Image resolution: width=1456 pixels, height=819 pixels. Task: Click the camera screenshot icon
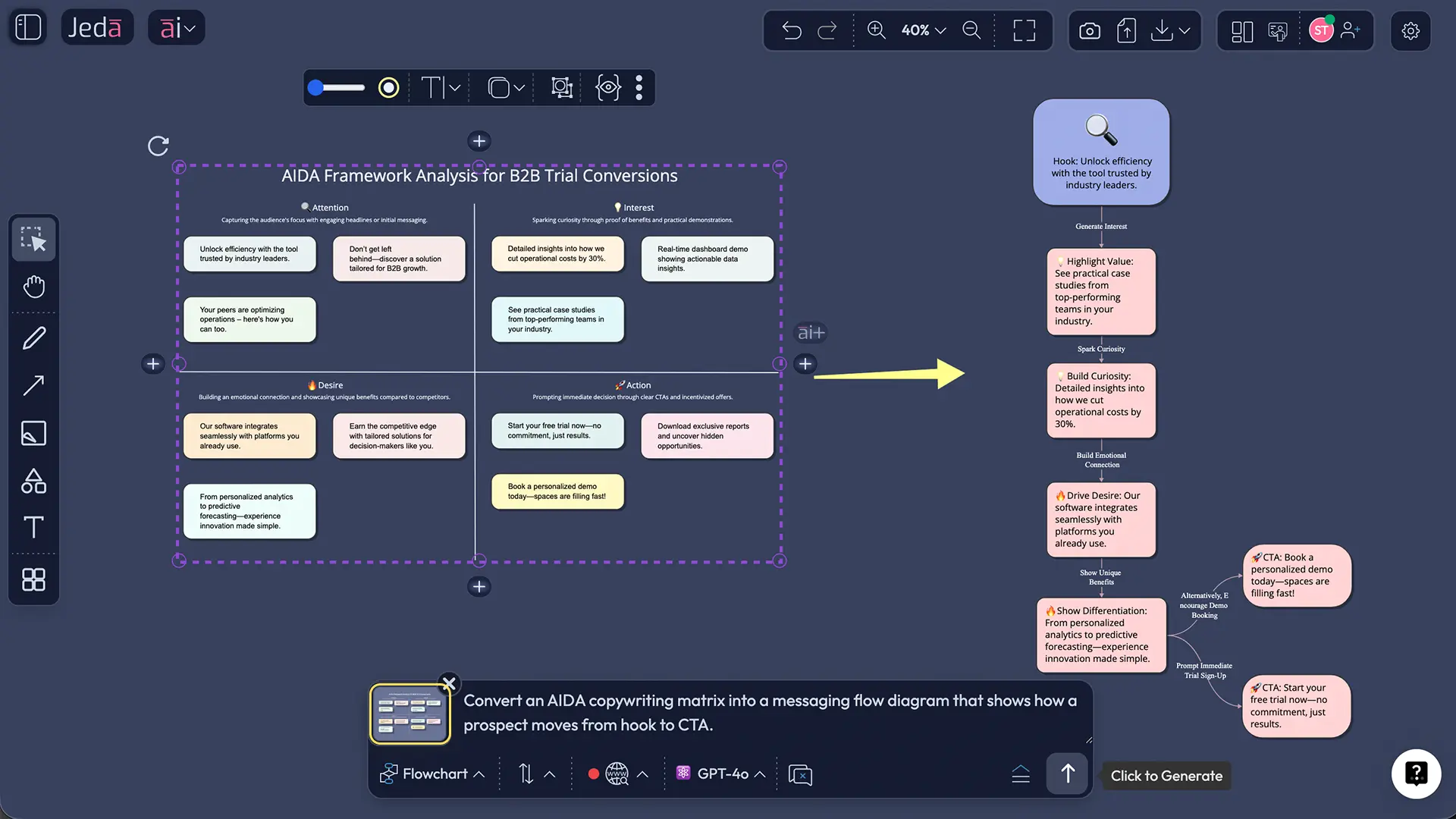click(1090, 30)
